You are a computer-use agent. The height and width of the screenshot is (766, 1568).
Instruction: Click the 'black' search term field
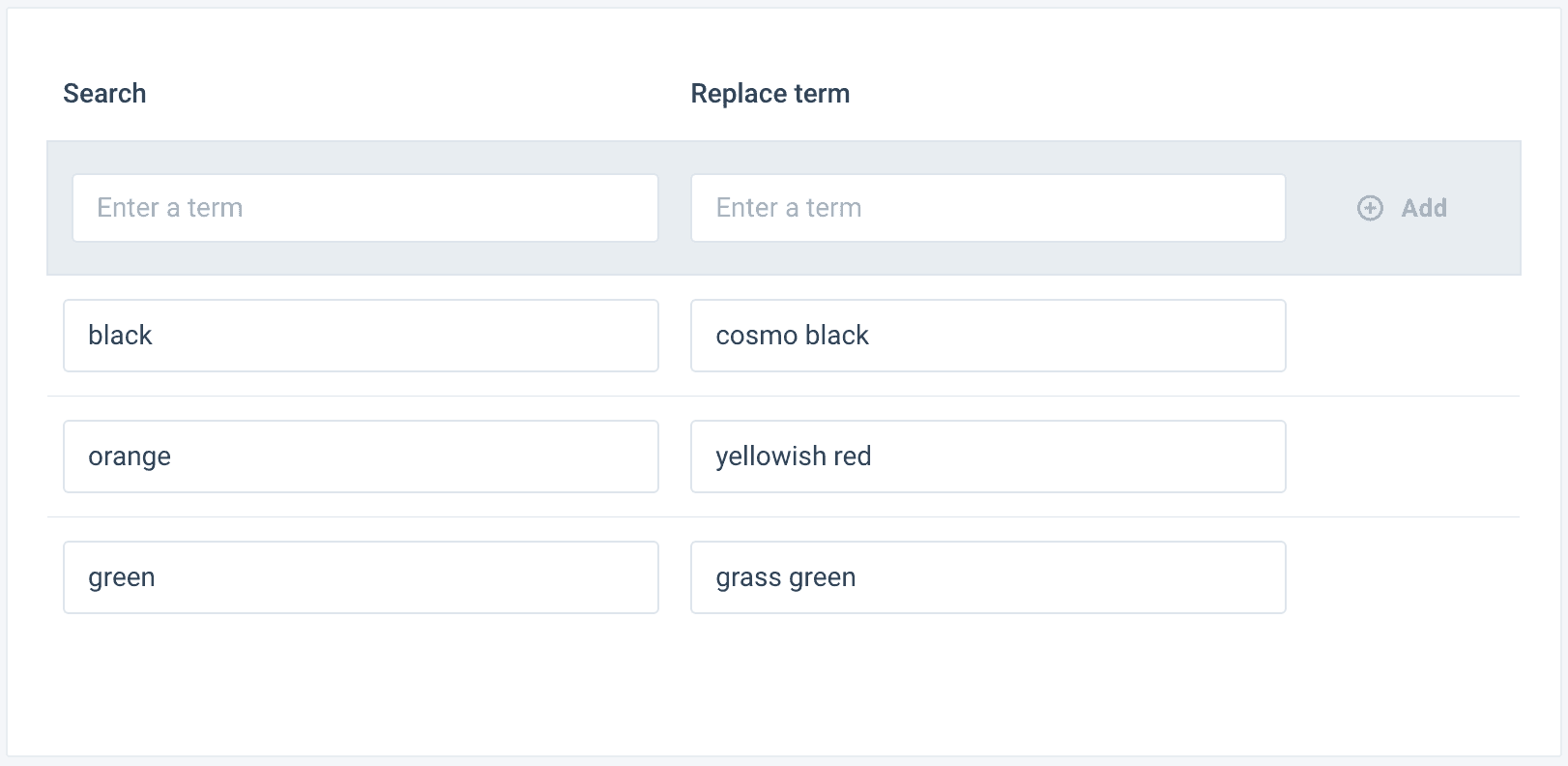[361, 336]
